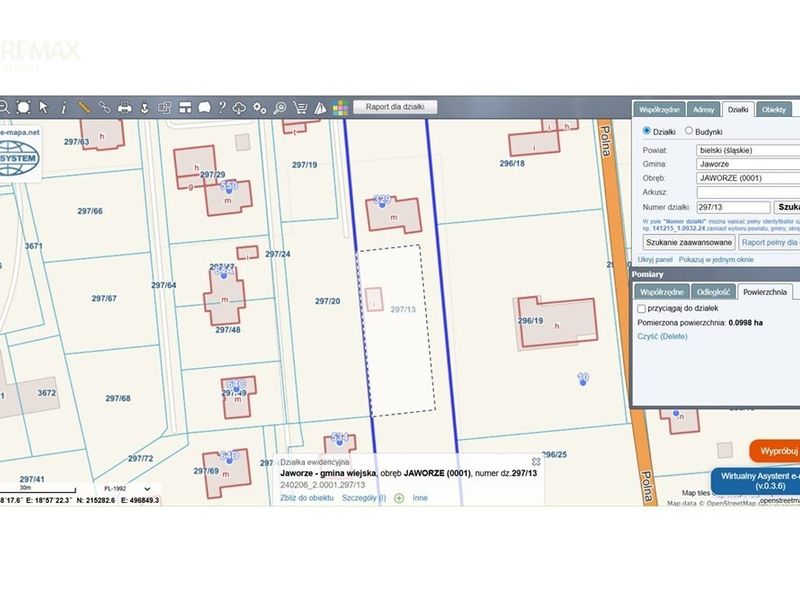Click parcel label 296/19 on map
This screenshot has height=600, width=800.
coord(531,320)
